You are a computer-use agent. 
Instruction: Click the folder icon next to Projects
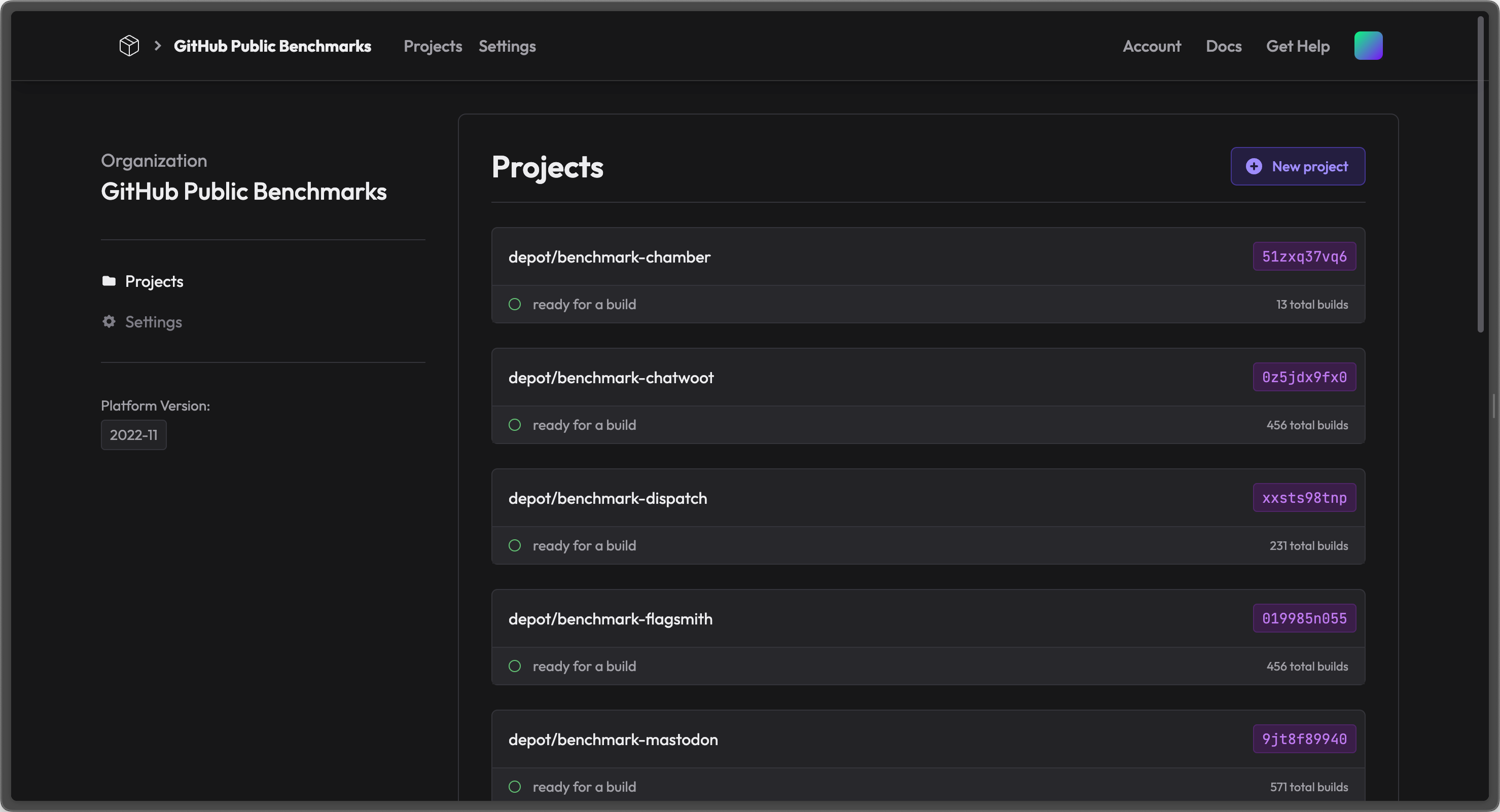tap(109, 281)
